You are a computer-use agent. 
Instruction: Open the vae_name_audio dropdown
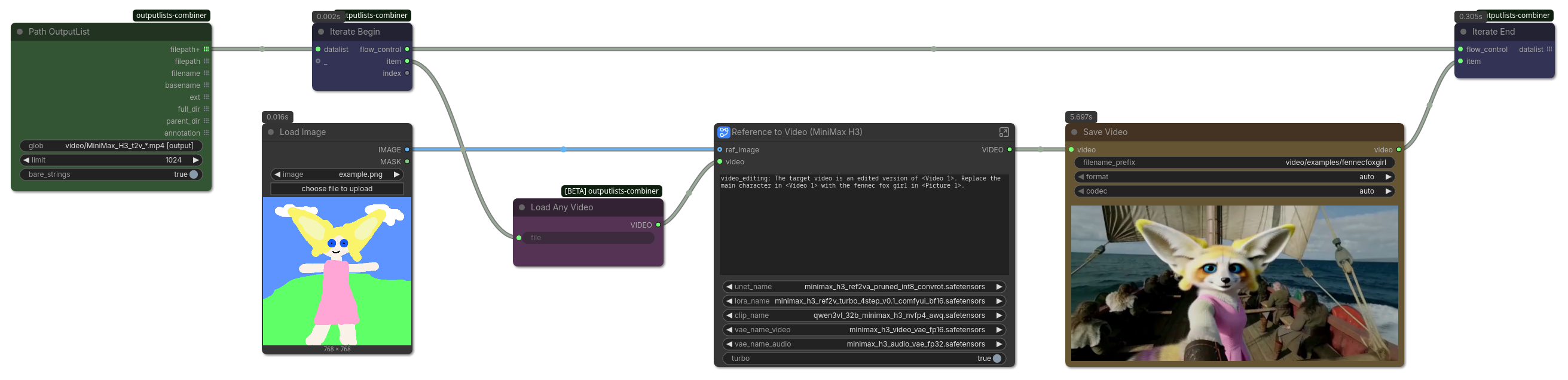click(864, 344)
